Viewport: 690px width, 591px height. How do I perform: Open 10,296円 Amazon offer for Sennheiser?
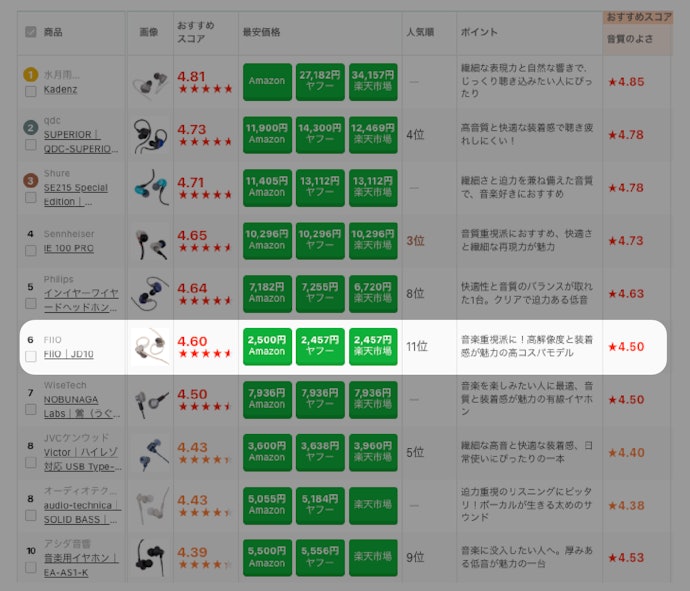pos(267,241)
